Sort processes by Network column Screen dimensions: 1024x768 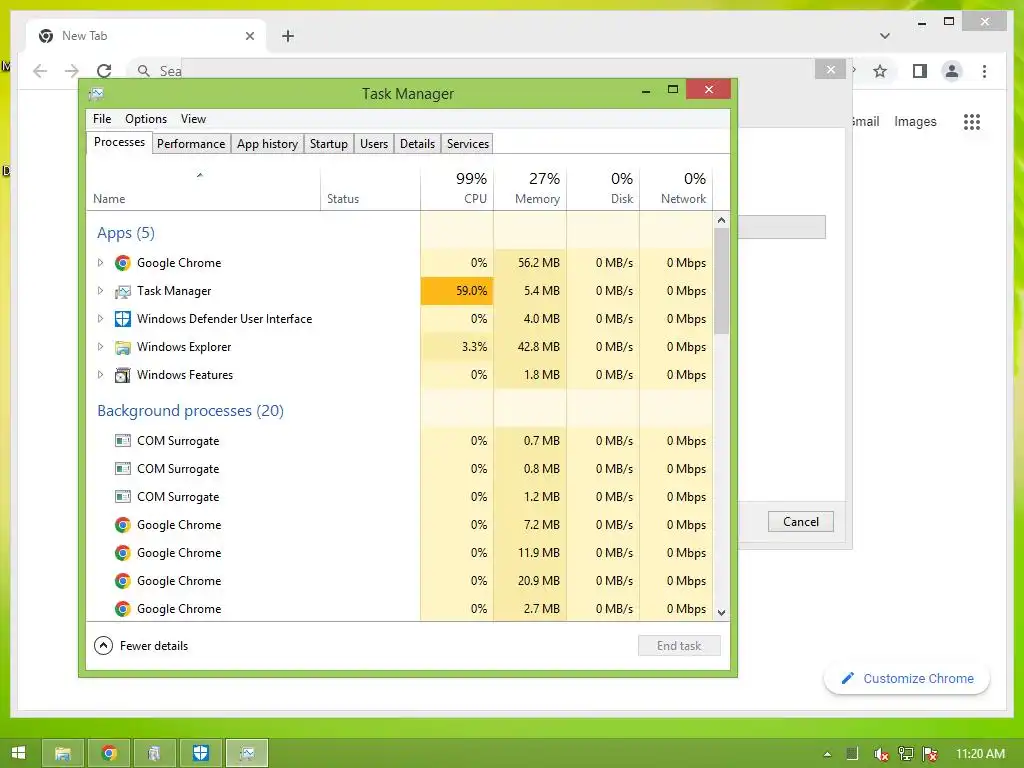click(677, 188)
